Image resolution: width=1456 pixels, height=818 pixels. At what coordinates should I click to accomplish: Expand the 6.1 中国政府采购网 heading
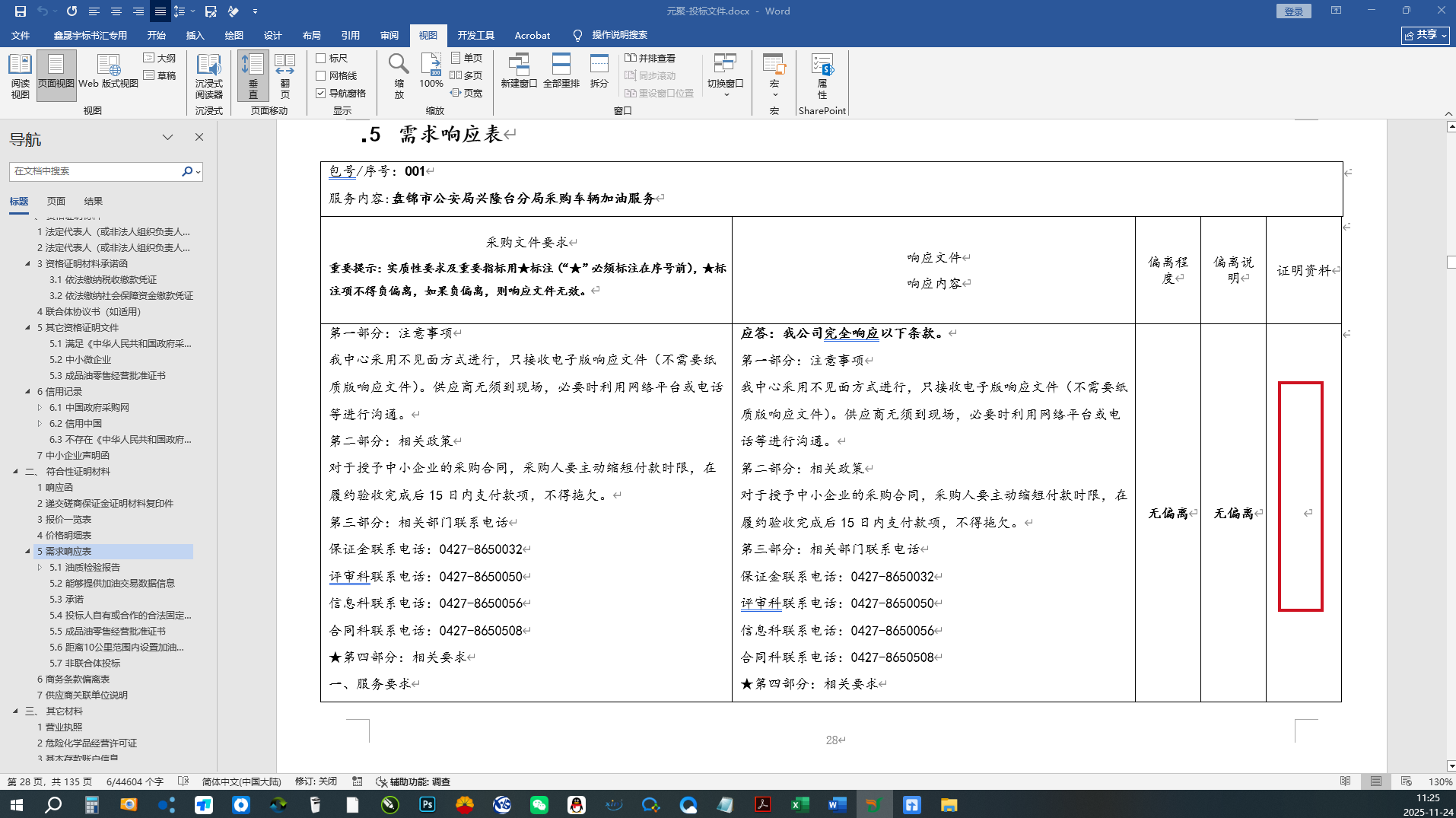[x=40, y=408]
